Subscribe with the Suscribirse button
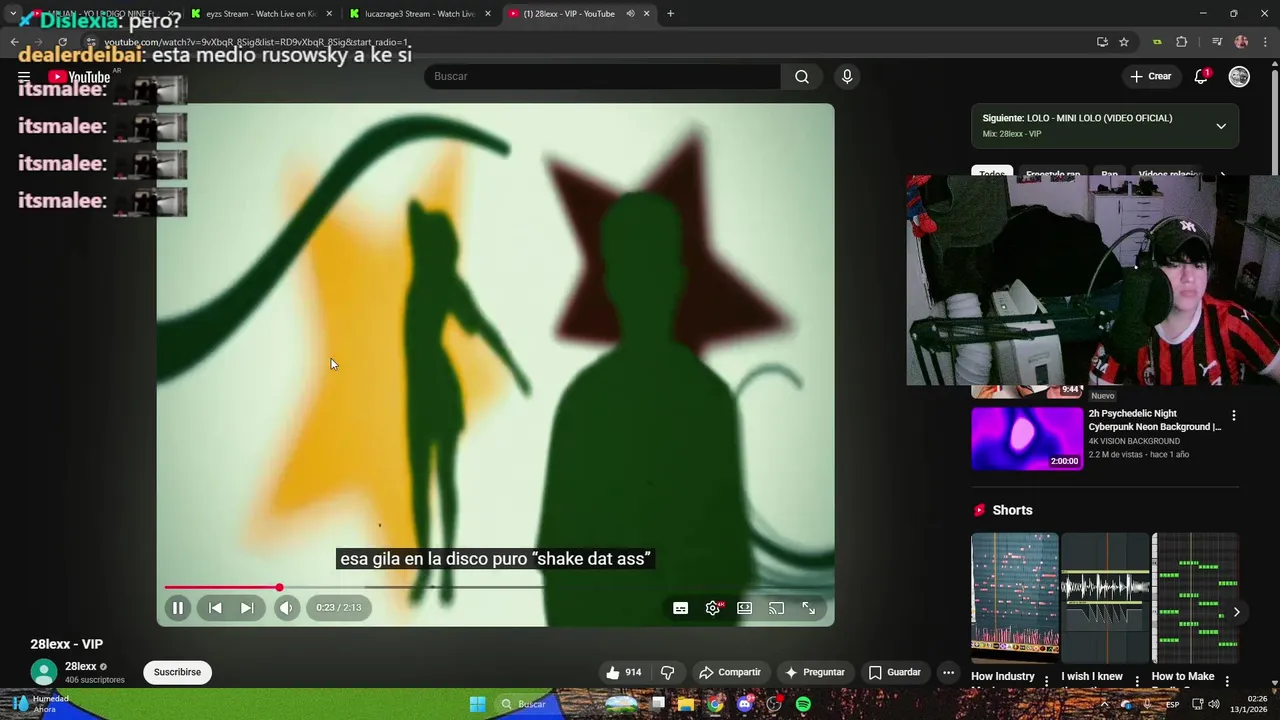This screenshot has height=720, width=1280. 177,672
